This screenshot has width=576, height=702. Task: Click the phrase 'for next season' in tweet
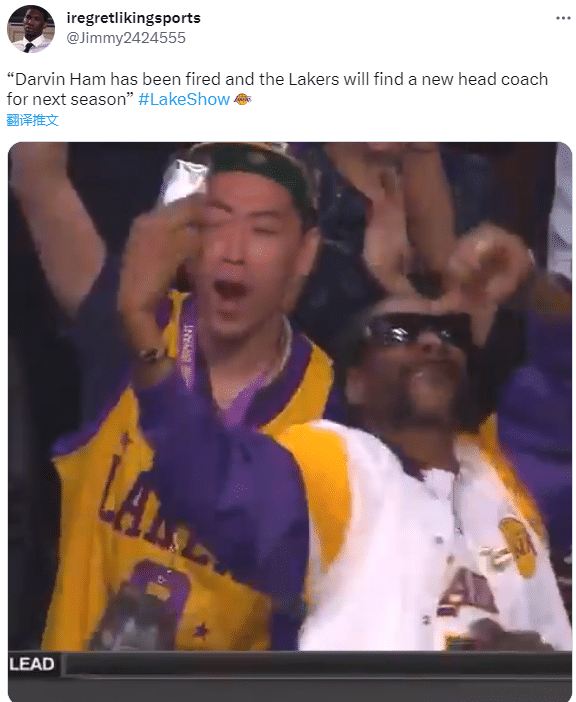pos(67,99)
